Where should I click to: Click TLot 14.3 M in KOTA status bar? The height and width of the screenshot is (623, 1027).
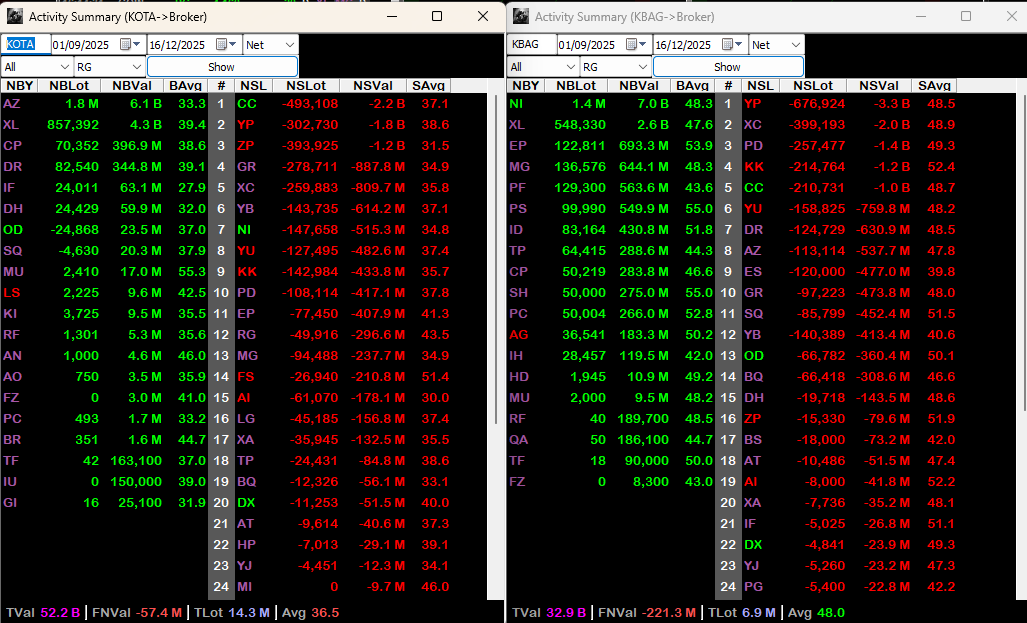232,613
